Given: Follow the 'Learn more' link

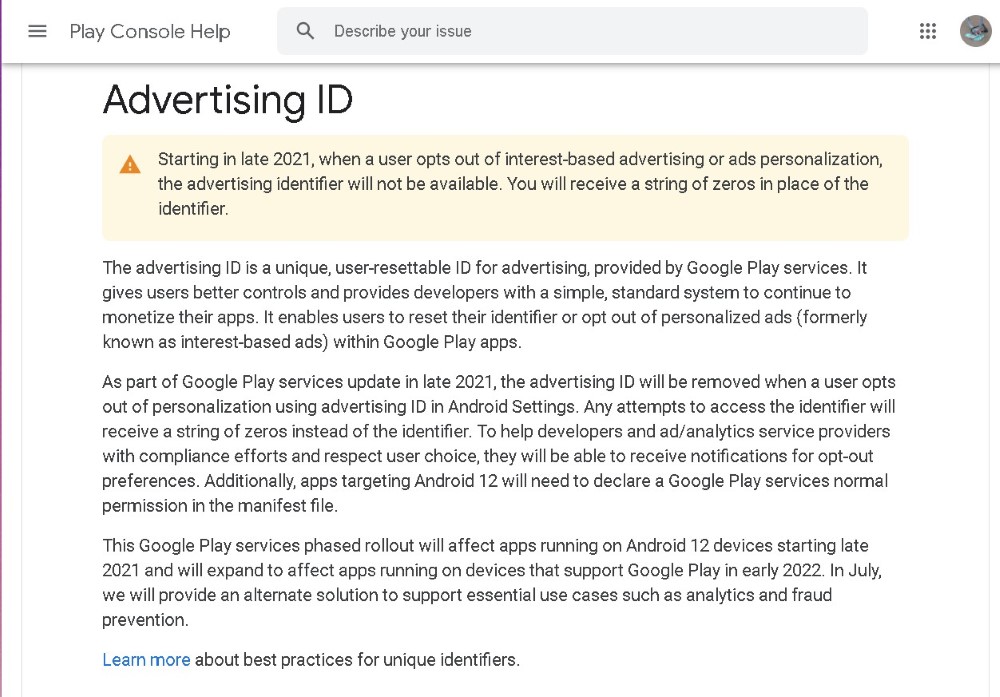Looking at the screenshot, I should click(146, 659).
